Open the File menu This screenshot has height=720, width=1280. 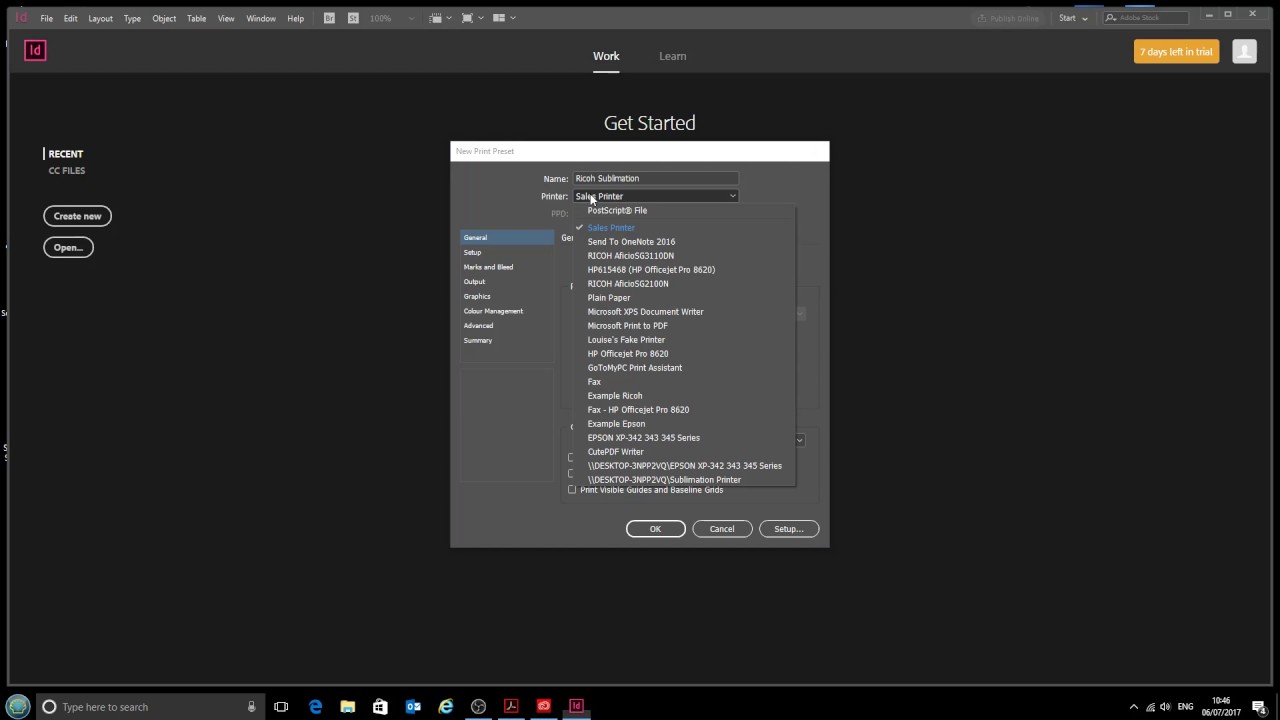[46, 18]
